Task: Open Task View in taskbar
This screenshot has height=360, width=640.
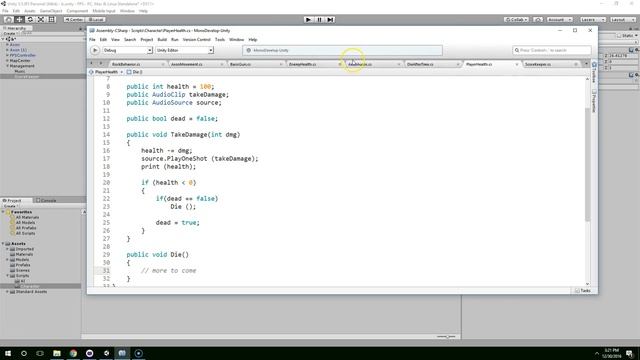Action: click(x=40, y=353)
